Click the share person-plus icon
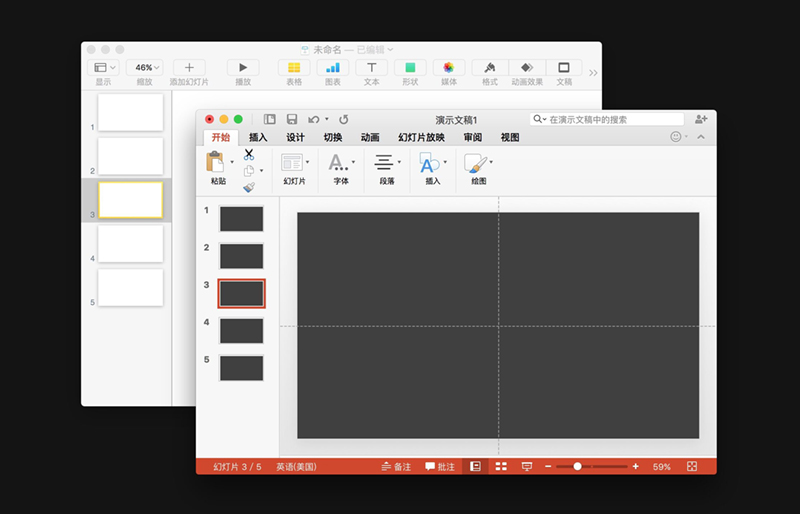 click(701, 119)
